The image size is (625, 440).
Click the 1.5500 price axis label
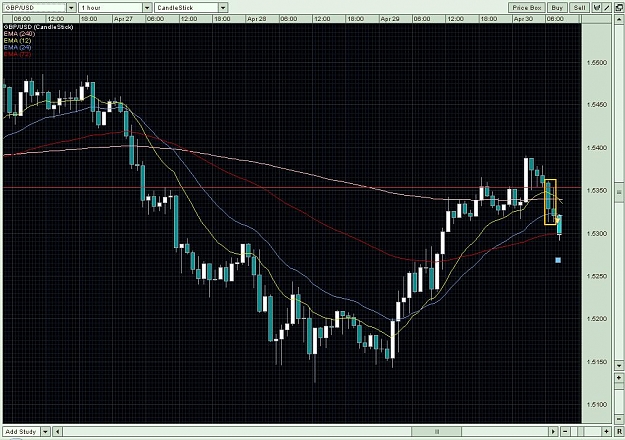point(597,63)
